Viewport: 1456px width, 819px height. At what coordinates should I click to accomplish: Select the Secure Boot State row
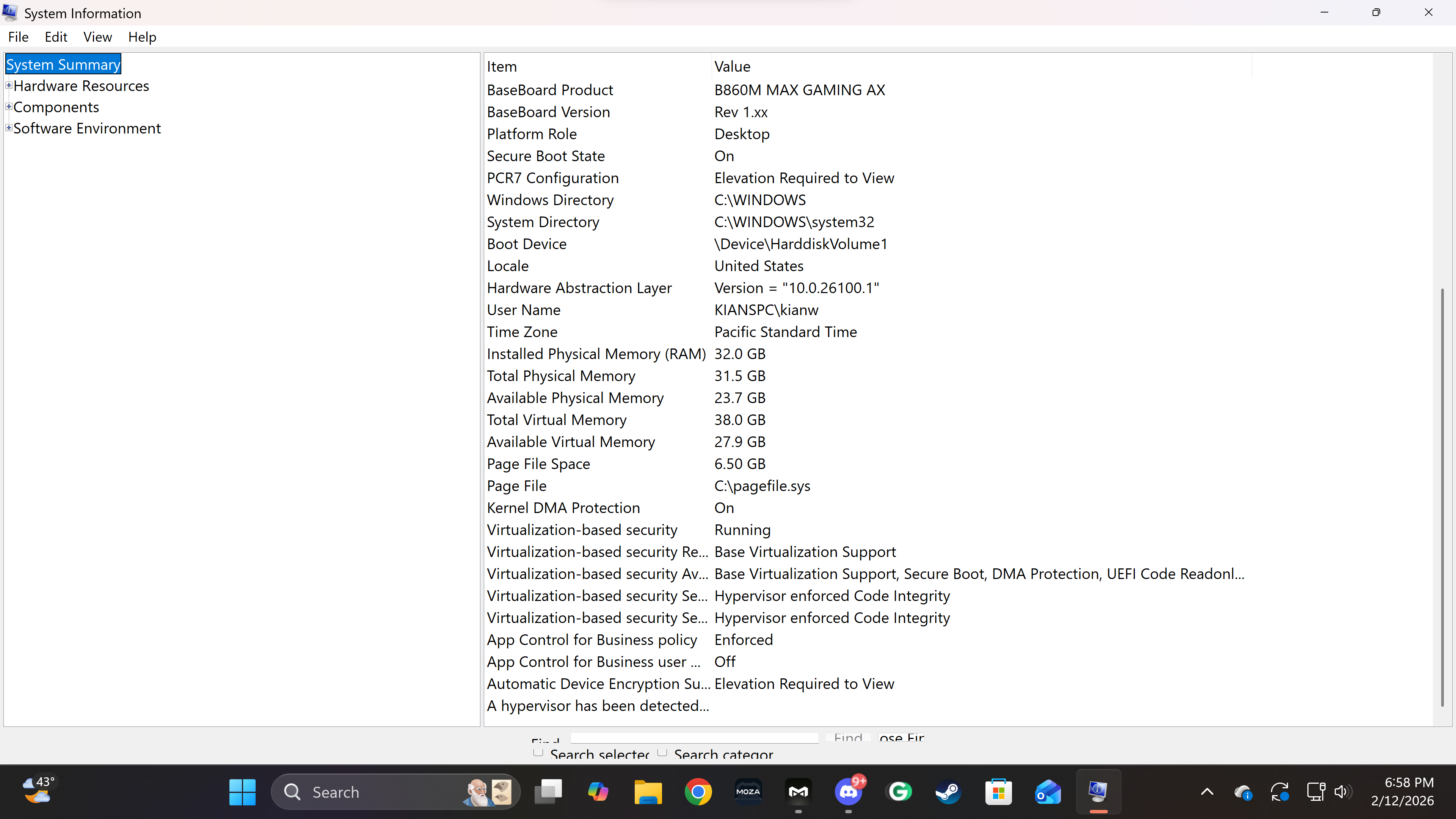coord(868,156)
